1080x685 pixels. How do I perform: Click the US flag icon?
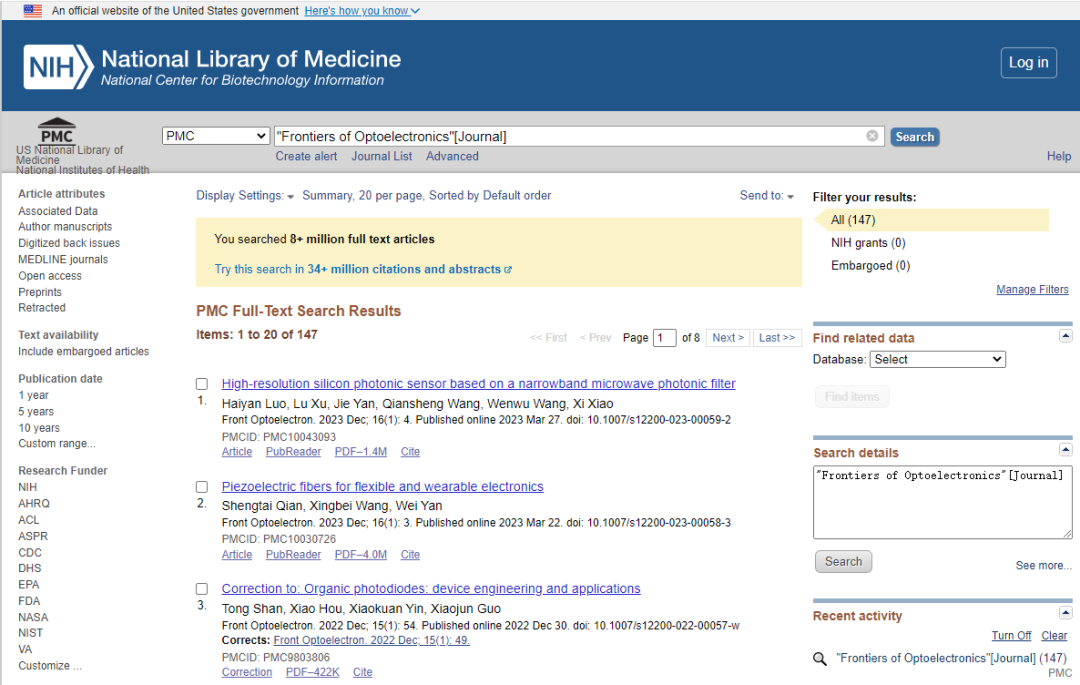[x=32, y=10]
